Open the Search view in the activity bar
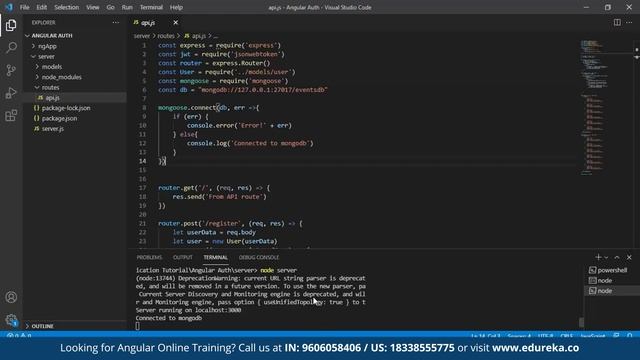The image size is (640, 360). tap(11, 48)
